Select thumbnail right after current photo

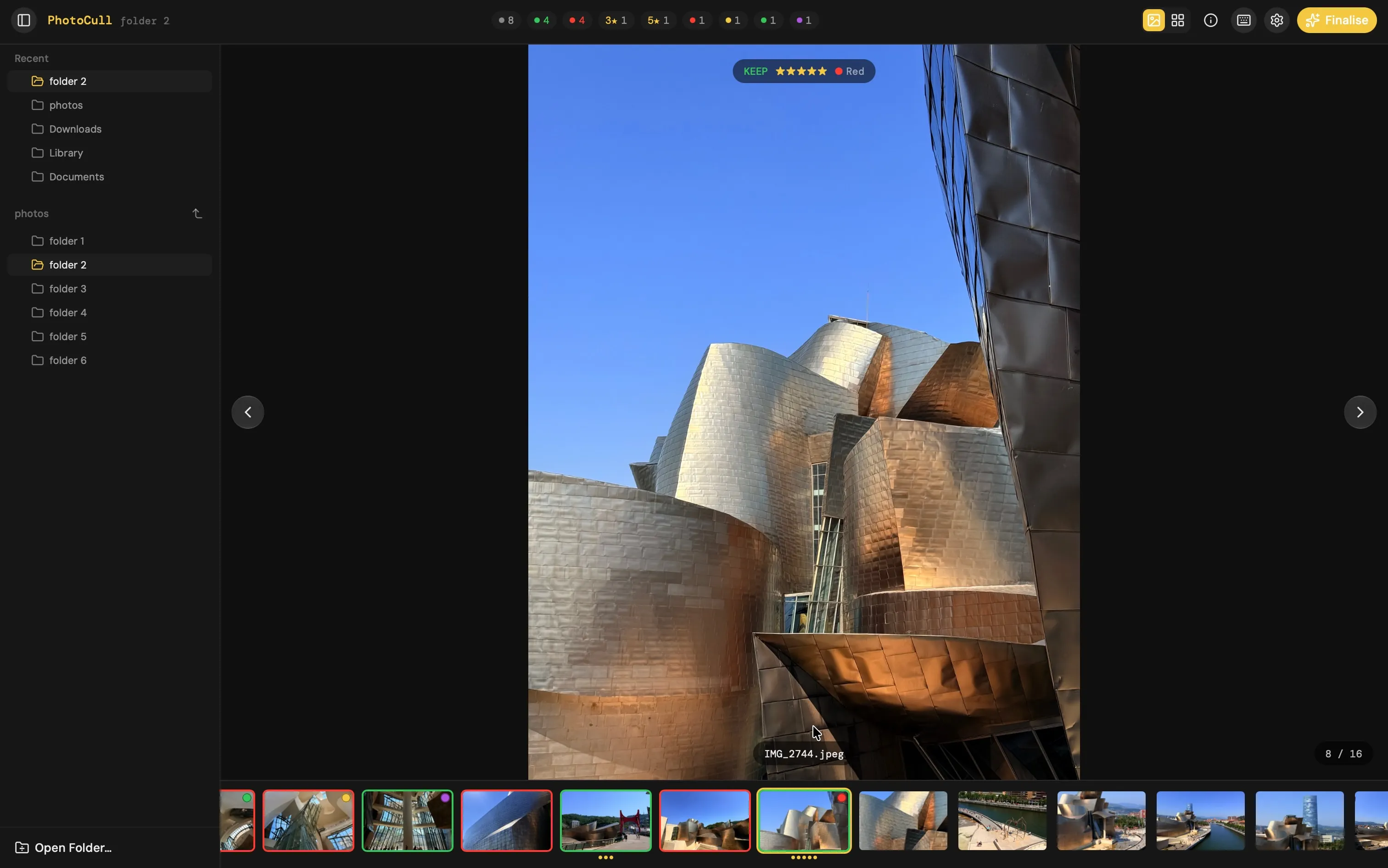pos(903,820)
